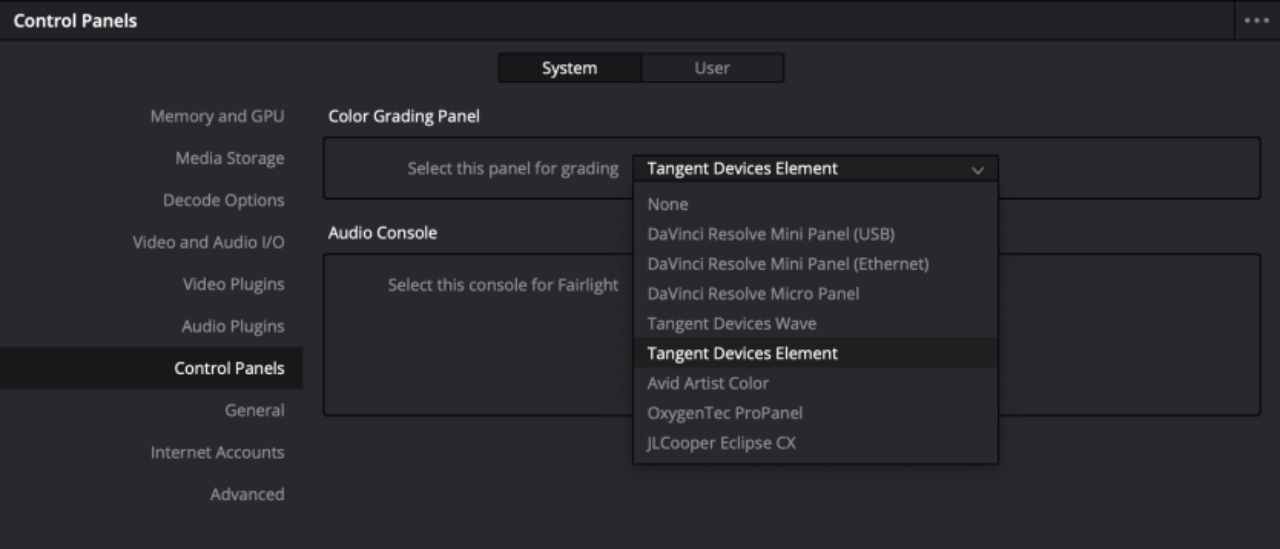
Task: Choose DaVinci Resolve Micro Panel option
Action: pyautogui.click(x=752, y=294)
